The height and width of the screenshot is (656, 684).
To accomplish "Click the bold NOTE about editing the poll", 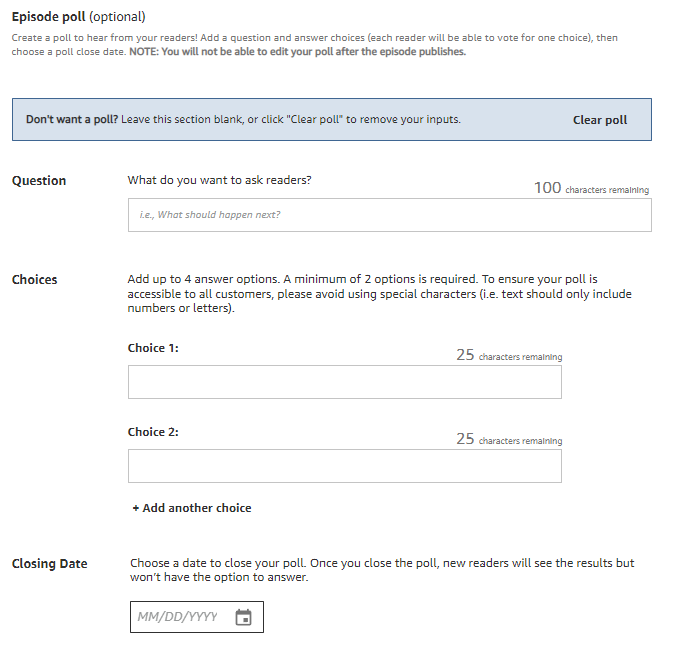I will 297,52.
